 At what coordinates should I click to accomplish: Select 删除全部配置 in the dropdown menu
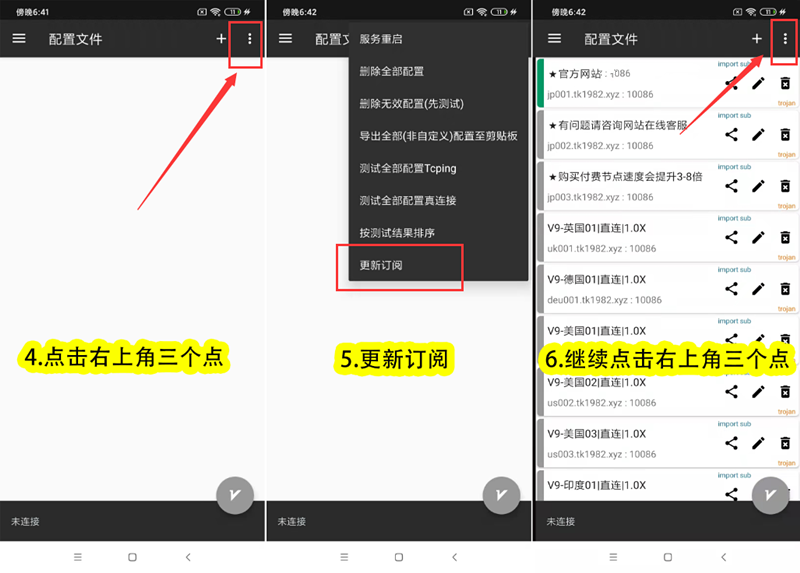391,72
